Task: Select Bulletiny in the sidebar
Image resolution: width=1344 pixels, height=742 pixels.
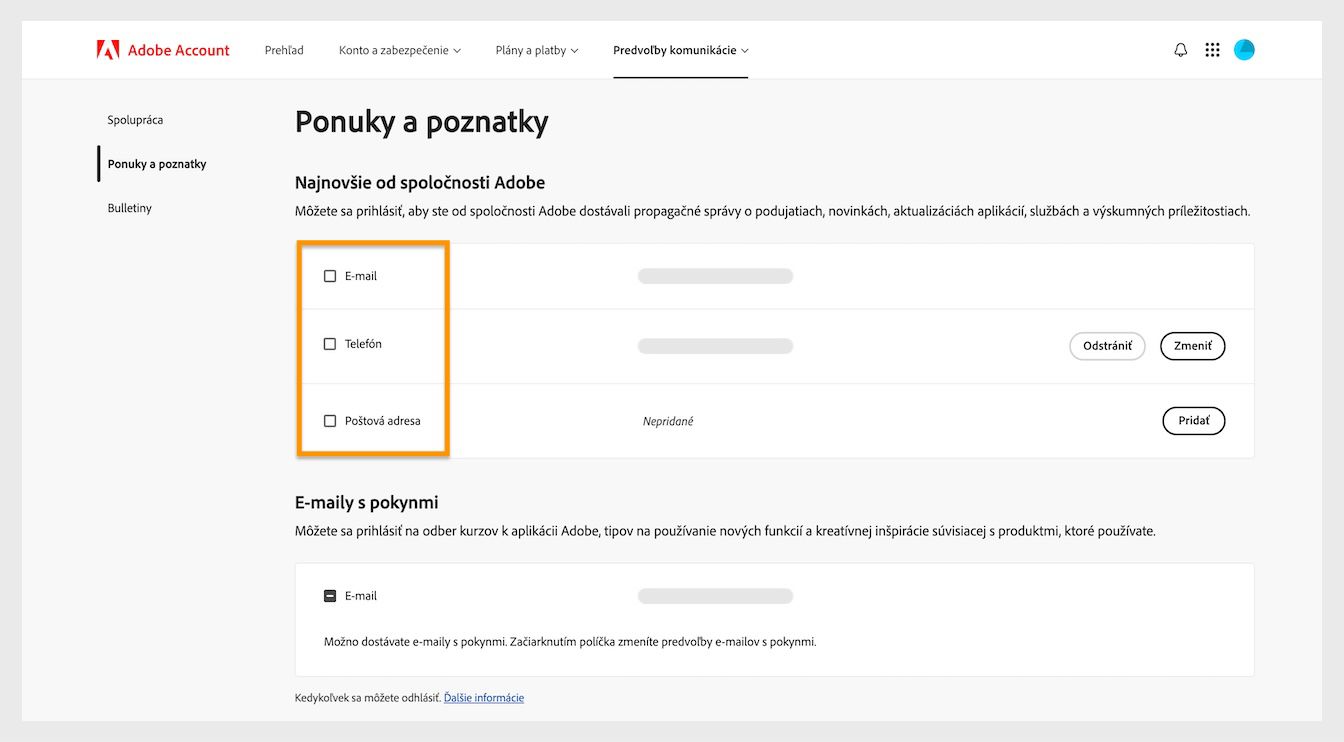Action: [x=129, y=208]
